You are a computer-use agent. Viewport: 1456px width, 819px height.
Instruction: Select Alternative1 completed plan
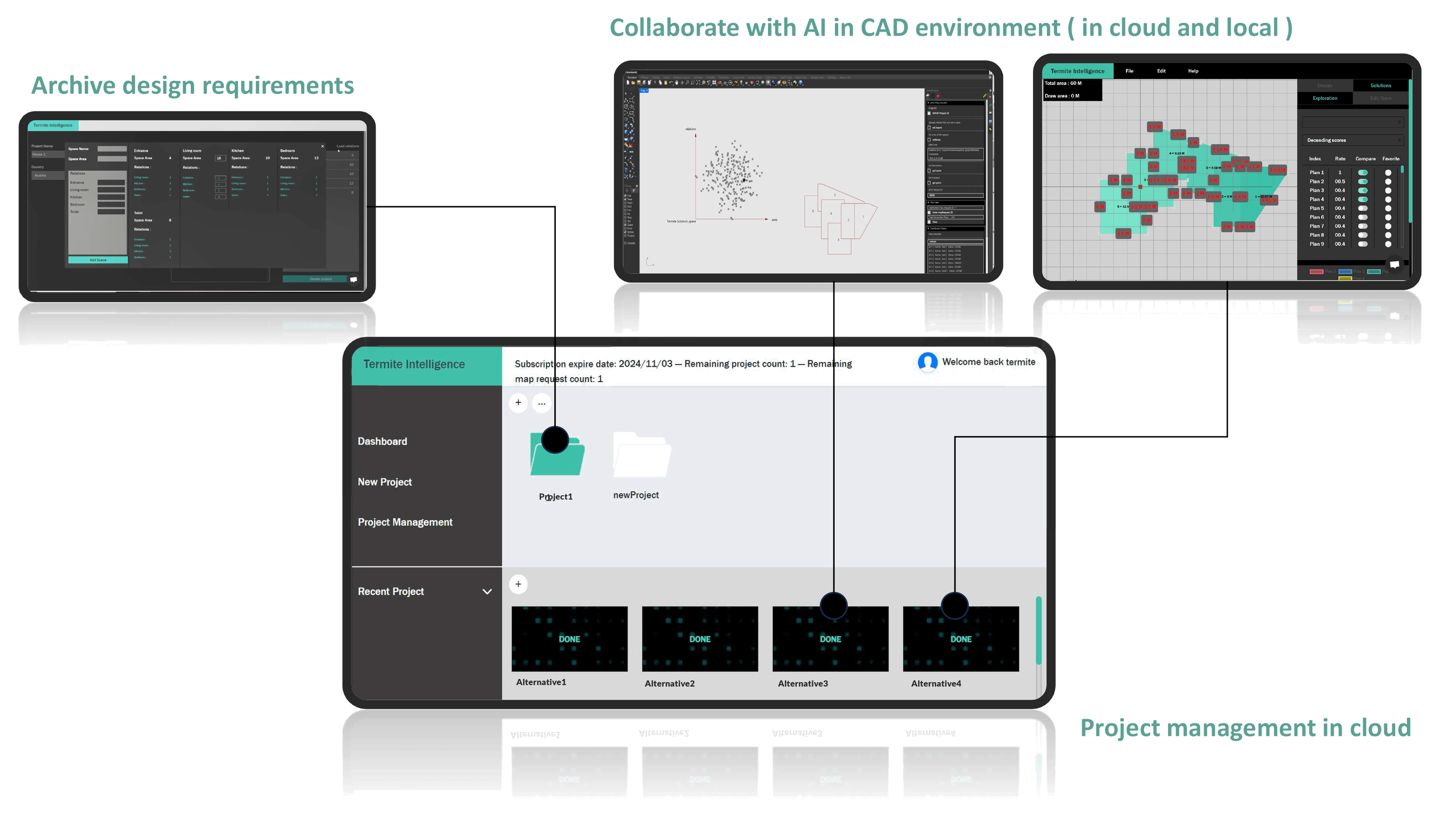[569, 638]
